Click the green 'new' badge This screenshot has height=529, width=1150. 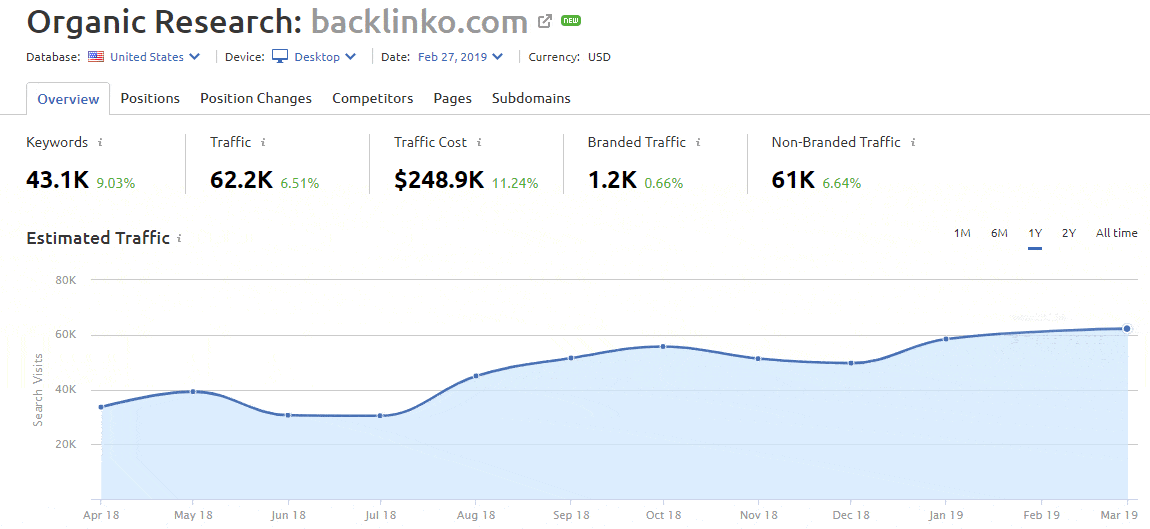pos(571,21)
